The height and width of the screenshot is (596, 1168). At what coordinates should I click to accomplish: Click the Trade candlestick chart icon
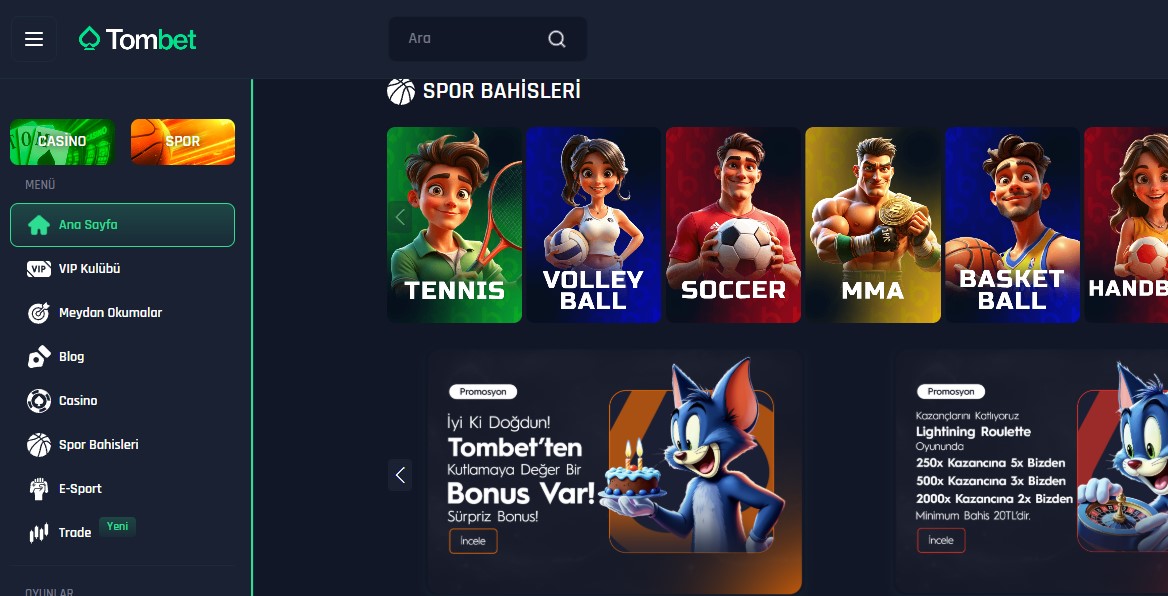[39, 533]
